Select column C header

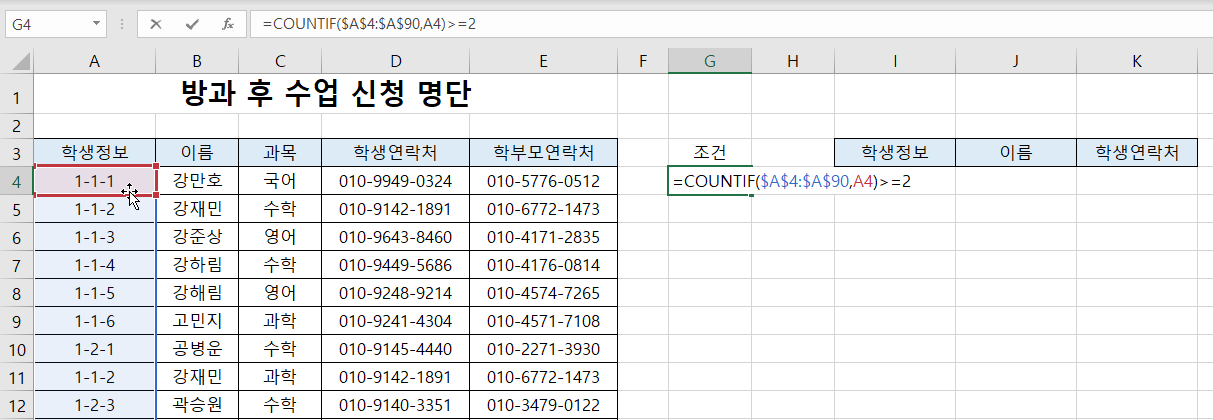[x=280, y=62]
